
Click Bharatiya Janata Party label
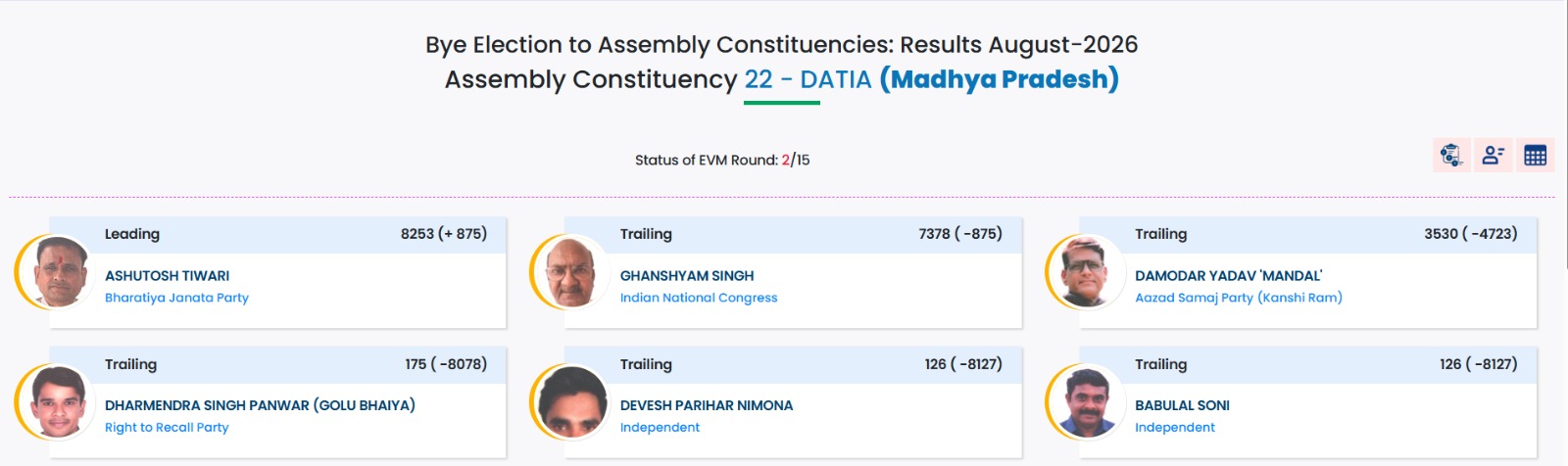click(x=176, y=298)
